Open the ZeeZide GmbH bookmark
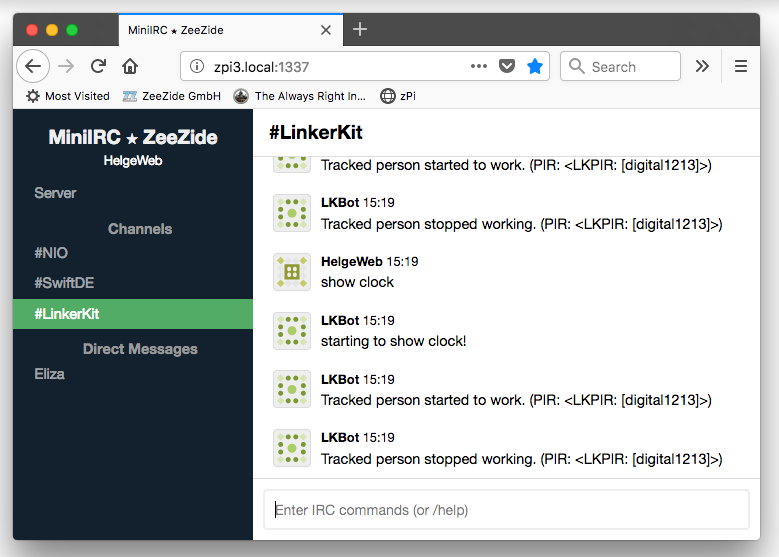Image resolution: width=779 pixels, height=557 pixels. 172,96
